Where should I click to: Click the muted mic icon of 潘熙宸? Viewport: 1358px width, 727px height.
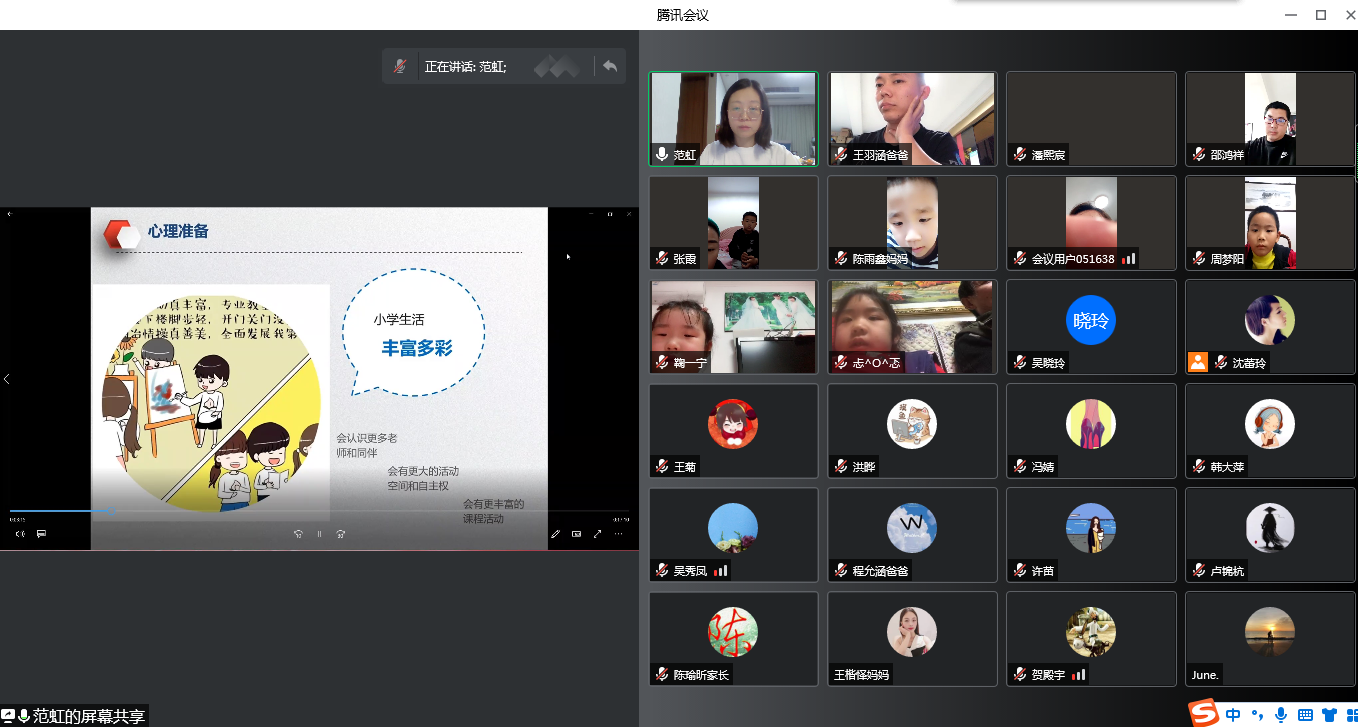coord(1020,155)
